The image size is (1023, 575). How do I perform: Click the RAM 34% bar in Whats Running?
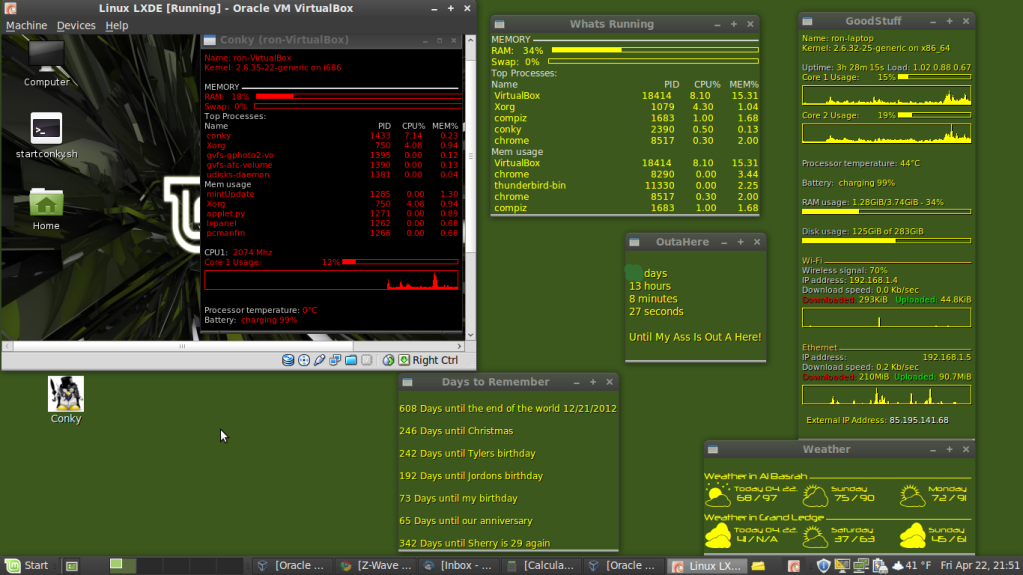click(655, 50)
